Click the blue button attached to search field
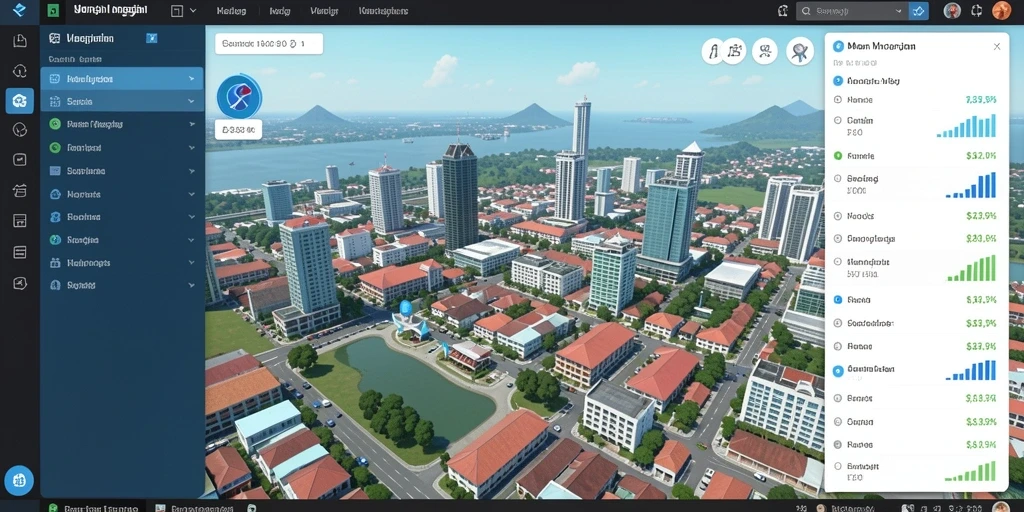This screenshot has height=512, width=1024. pyautogui.click(x=919, y=10)
